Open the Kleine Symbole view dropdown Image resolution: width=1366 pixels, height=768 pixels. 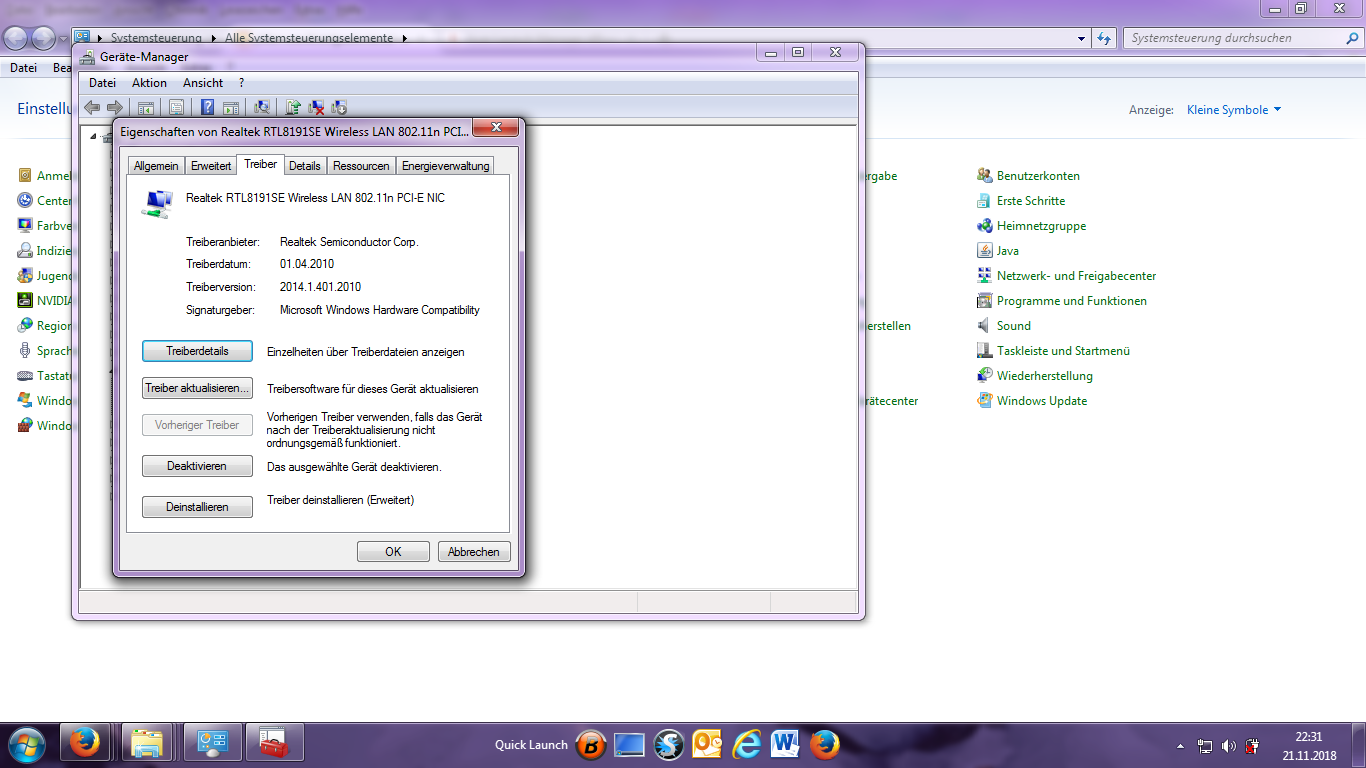pyautogui.click(x=1234, y=110)
